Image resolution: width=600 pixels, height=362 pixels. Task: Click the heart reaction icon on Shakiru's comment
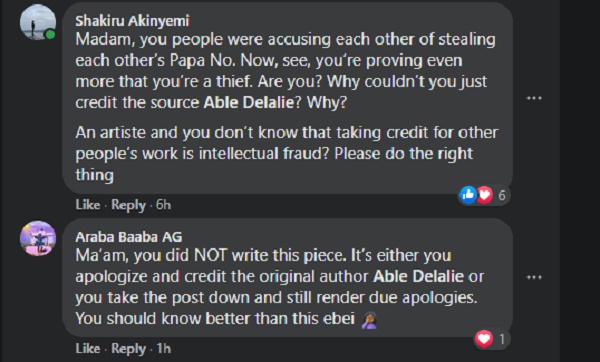[x=484, y=195]
